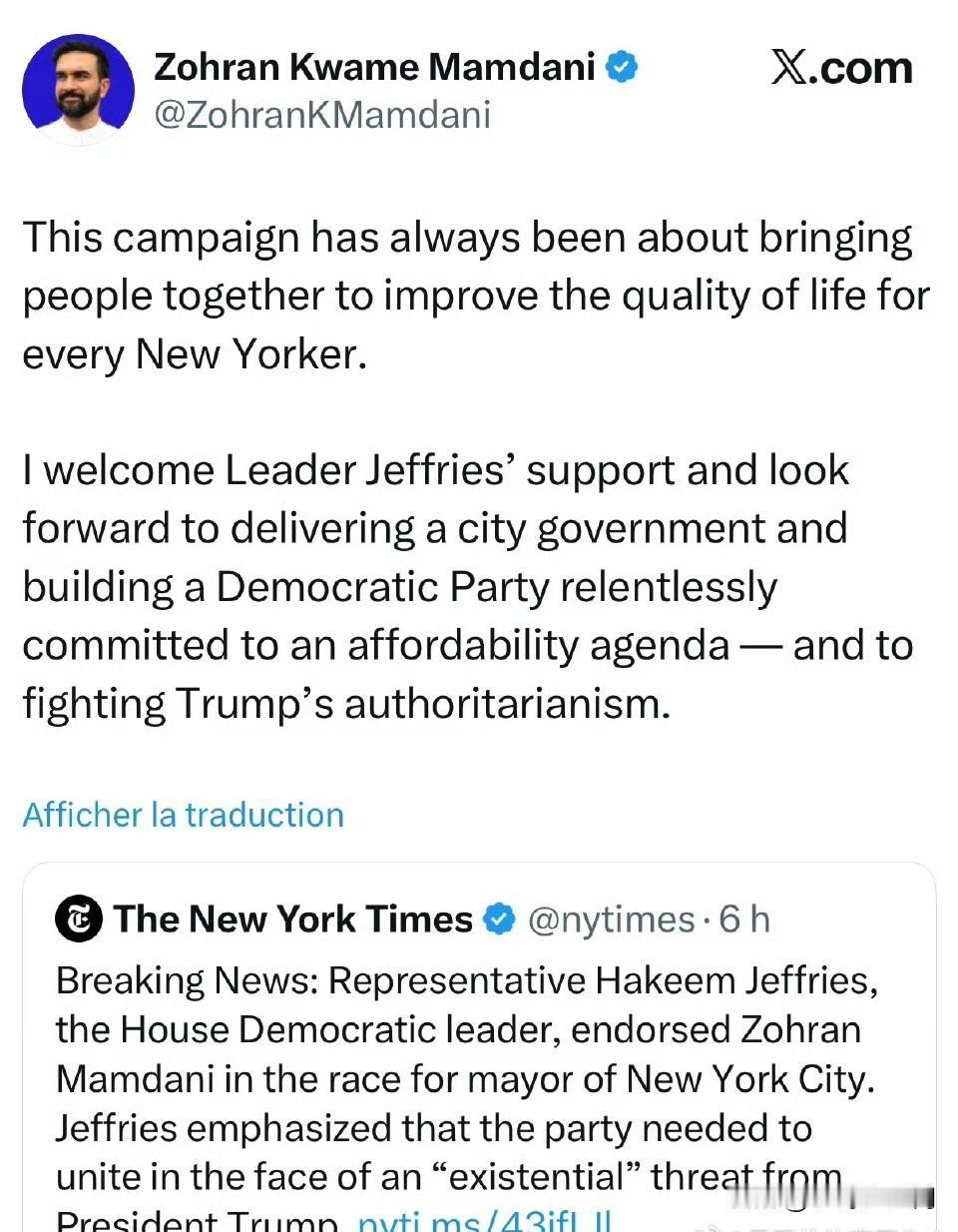Image resolution: width=958 pixels, height=1232 pixels.
Task: Open the @nytimes handle
Action: coord(610,920)
